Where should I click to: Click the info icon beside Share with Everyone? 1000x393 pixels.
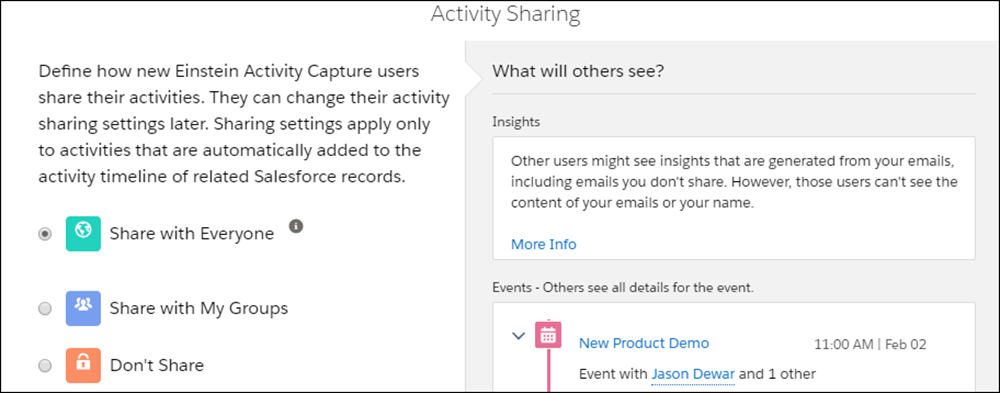tap(295, 226)
